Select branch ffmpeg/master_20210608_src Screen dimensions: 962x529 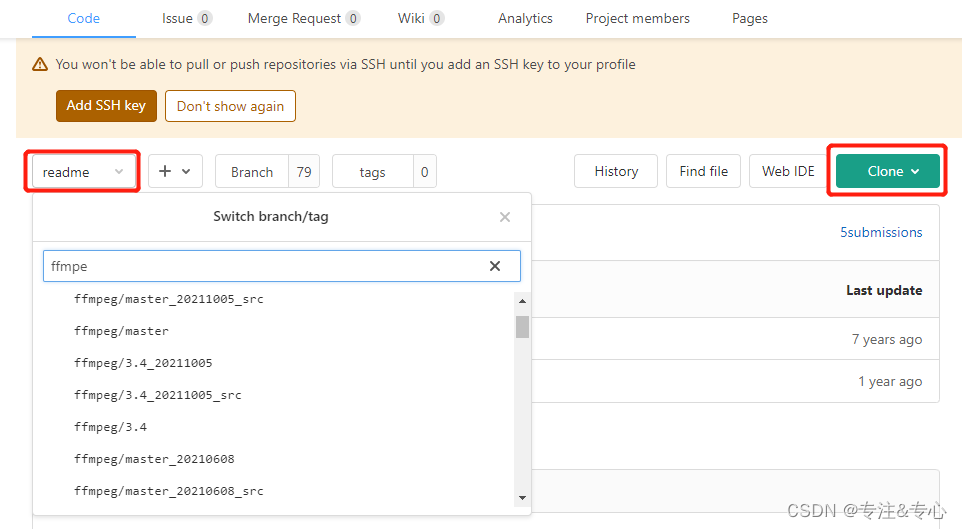169,490
